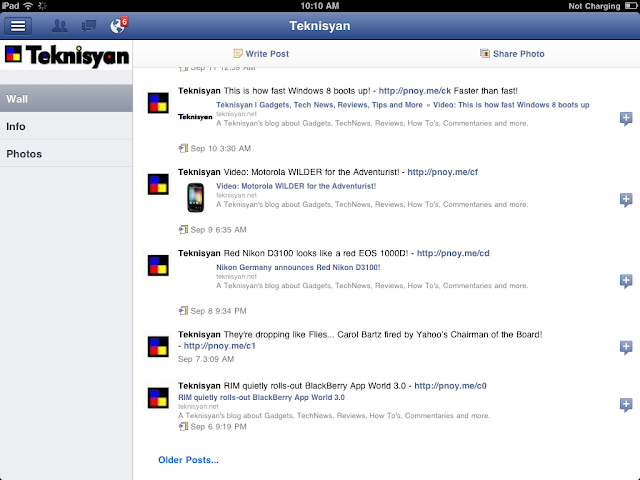640x480 pixels.
Task: Tap Write Post note icon
Action: (x=238, y=53)
